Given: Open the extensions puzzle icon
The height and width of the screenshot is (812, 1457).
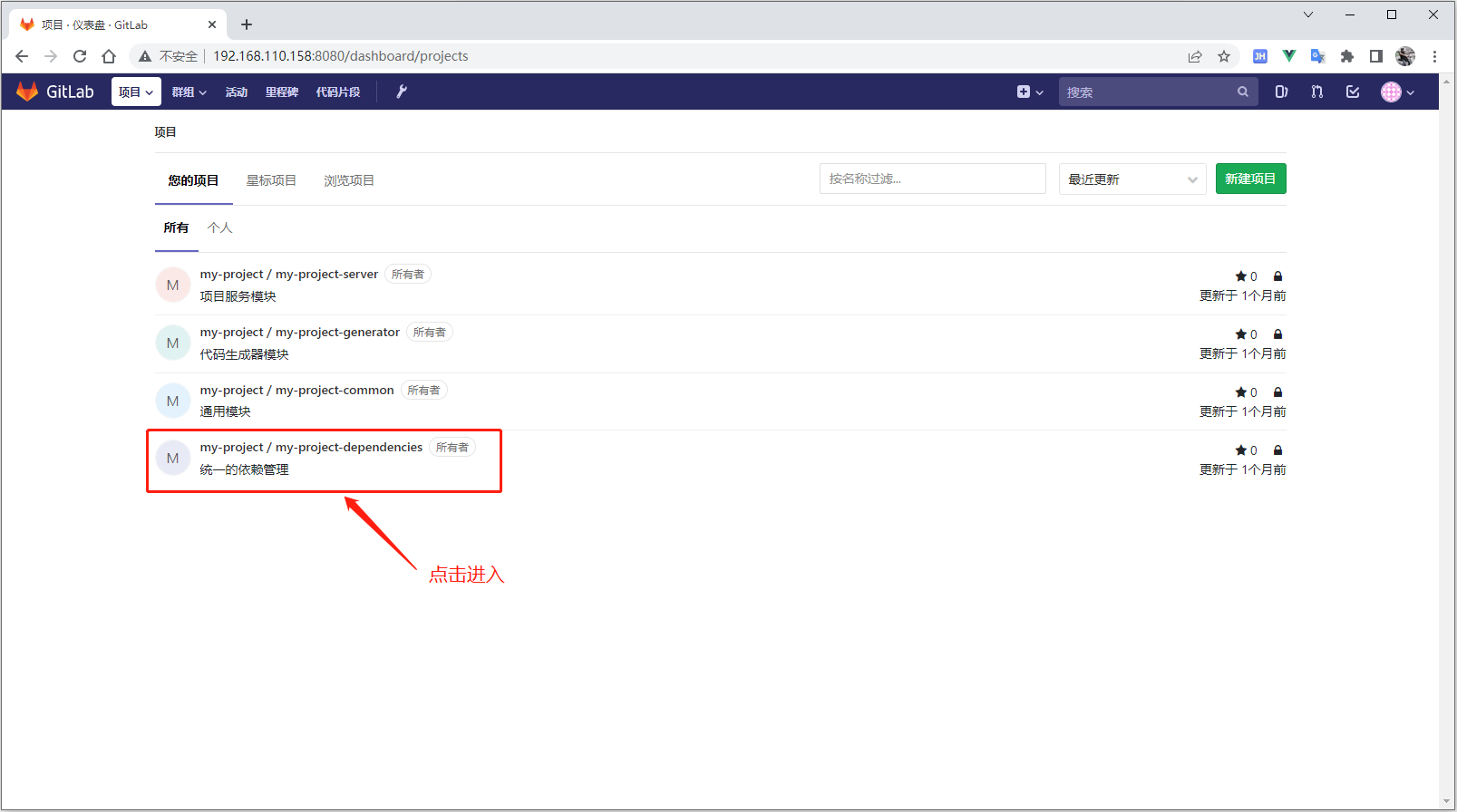Looking at the screenshot, I should pos(1347,56).
